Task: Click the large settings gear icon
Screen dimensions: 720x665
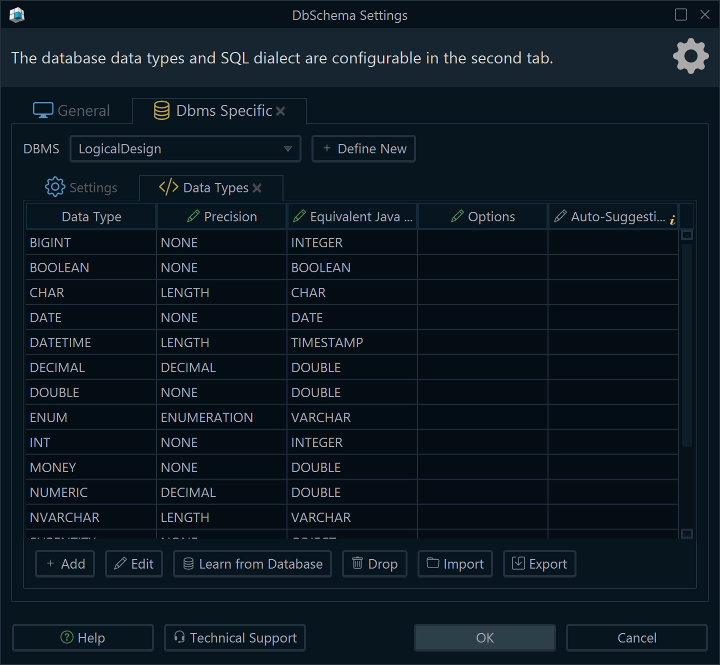Action: (x=691, y=56)
